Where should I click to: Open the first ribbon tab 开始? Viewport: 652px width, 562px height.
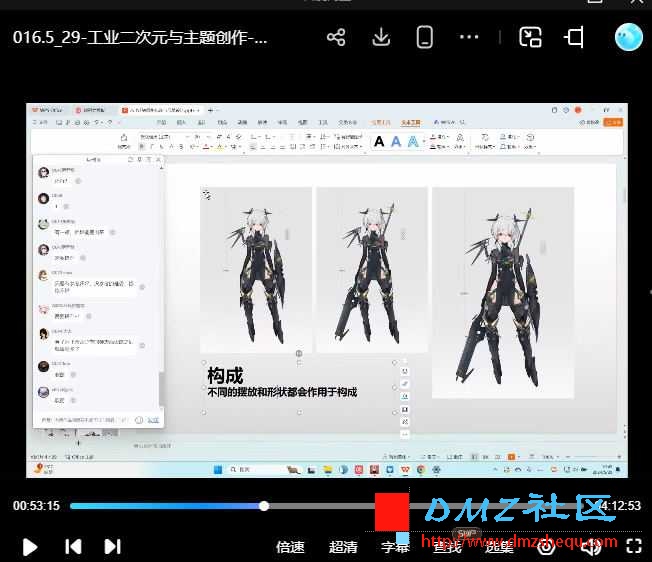click(161, 122)
